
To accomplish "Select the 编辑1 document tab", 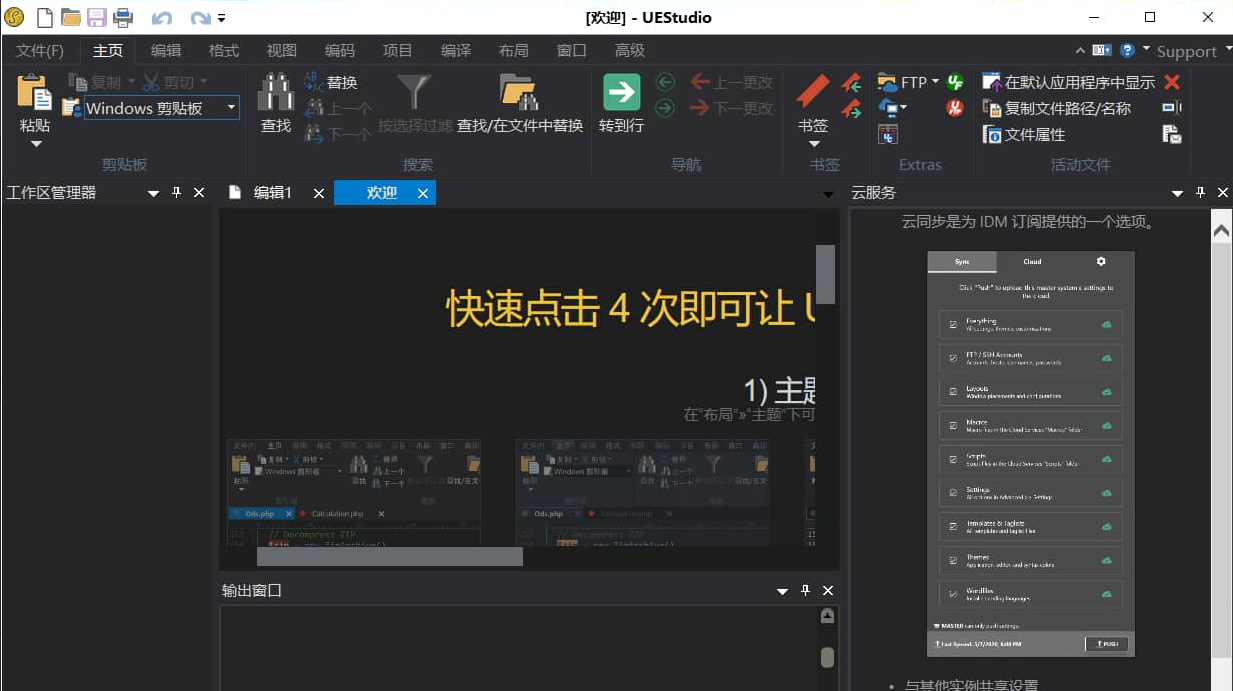I will (x=271, y=193).
